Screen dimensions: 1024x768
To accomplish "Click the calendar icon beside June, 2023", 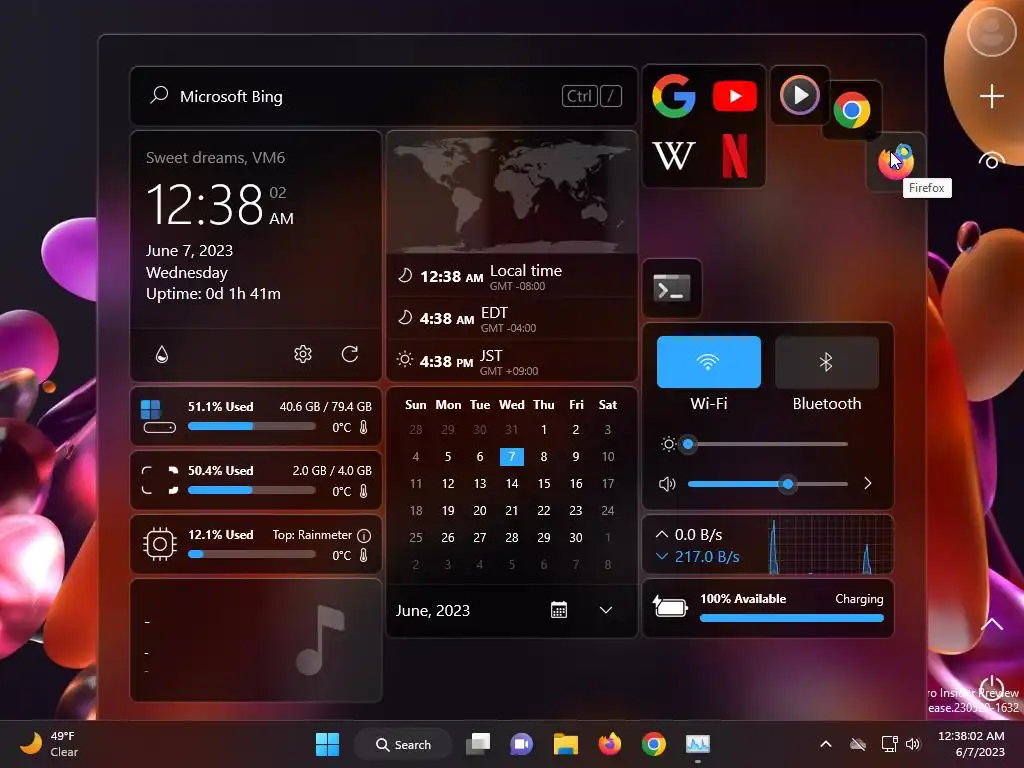I will tap(559, 610).
